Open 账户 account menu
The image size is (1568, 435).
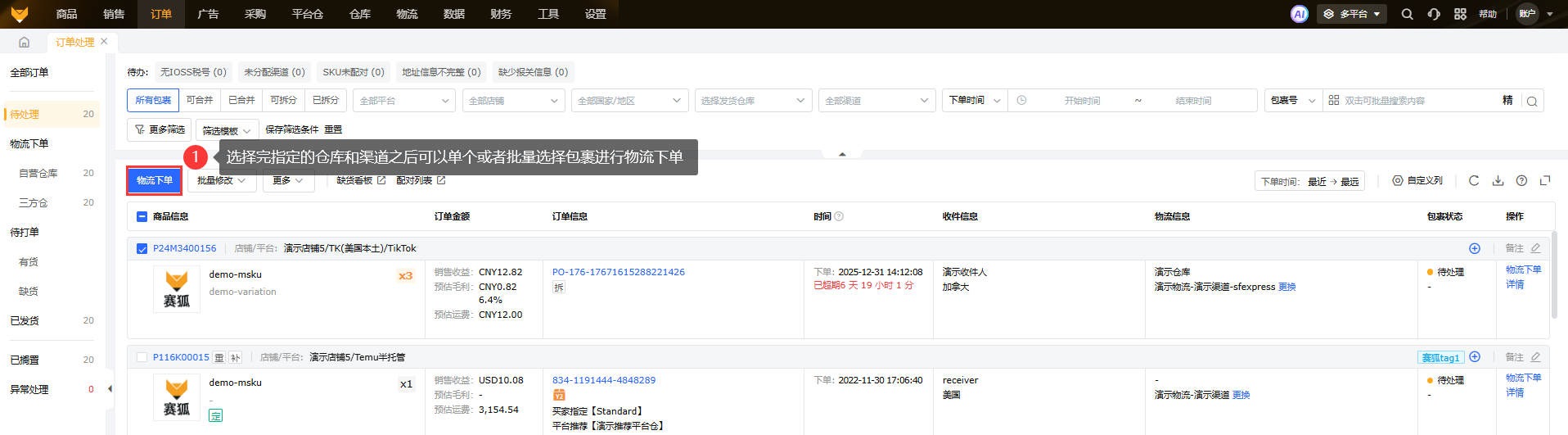(x=1536, y=14)
